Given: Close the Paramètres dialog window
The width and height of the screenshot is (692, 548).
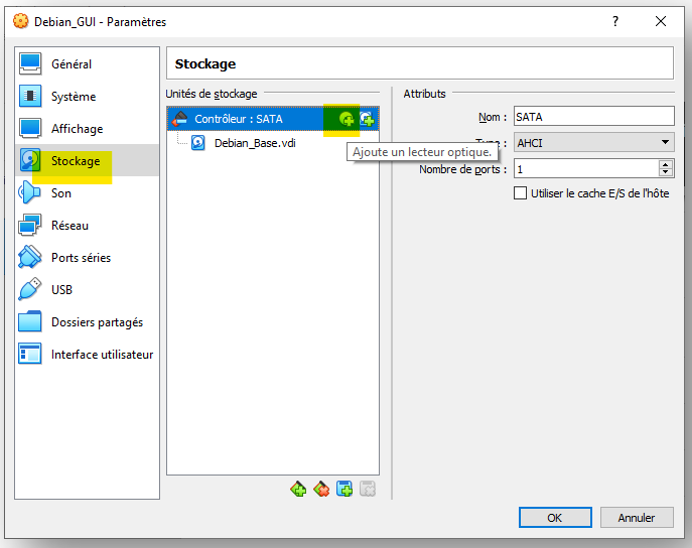Looking at the screenshot, I should tap(661, 21).
